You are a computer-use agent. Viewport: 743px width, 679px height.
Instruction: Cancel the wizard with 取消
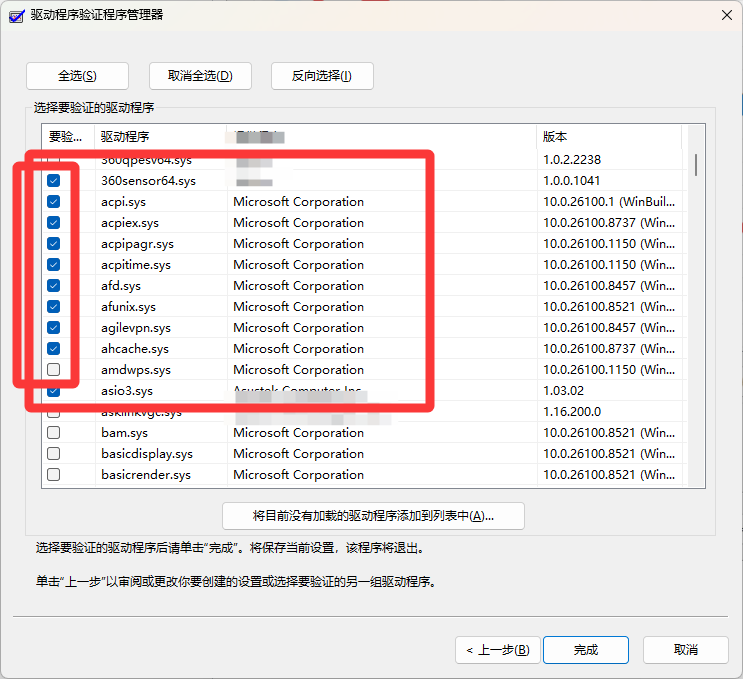(686, 650)
